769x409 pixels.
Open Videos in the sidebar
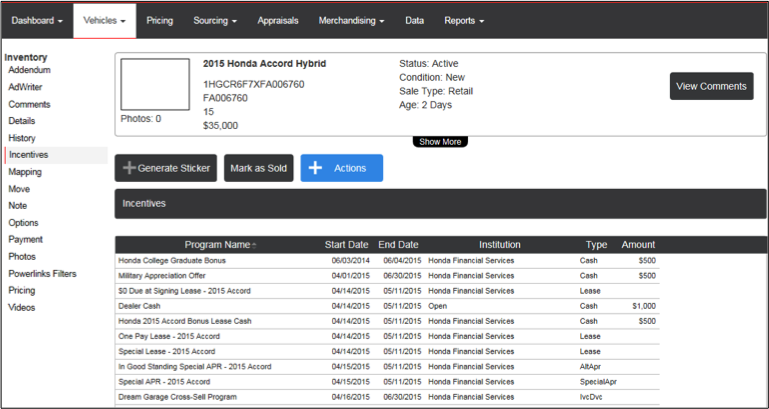pos(22,308)
